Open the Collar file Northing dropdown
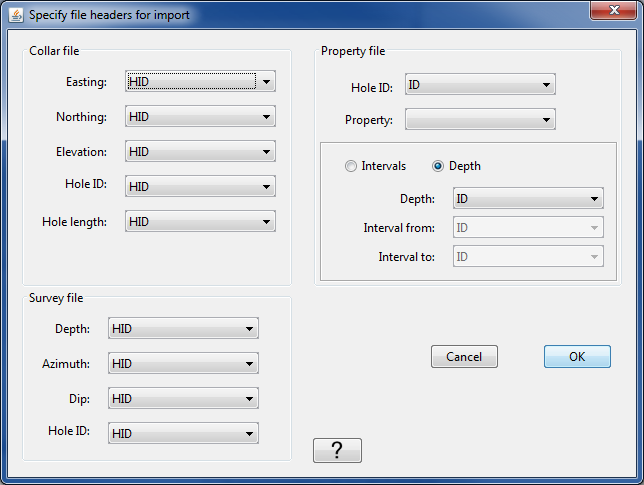The image size is (644, 485). (200, 117)
